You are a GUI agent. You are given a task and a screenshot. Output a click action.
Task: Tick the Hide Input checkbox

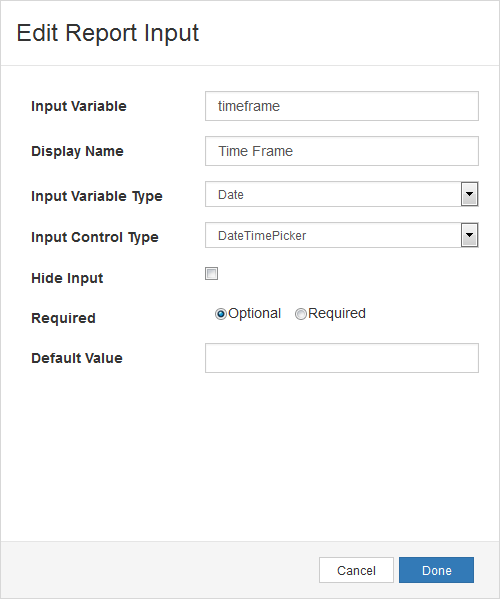211,274
